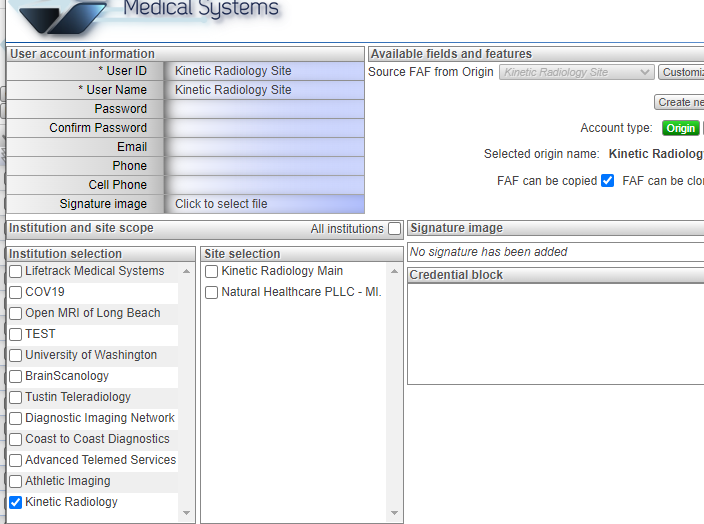Click the Available fields and features header
Screen dimensions: 704x524
(536, 54)
